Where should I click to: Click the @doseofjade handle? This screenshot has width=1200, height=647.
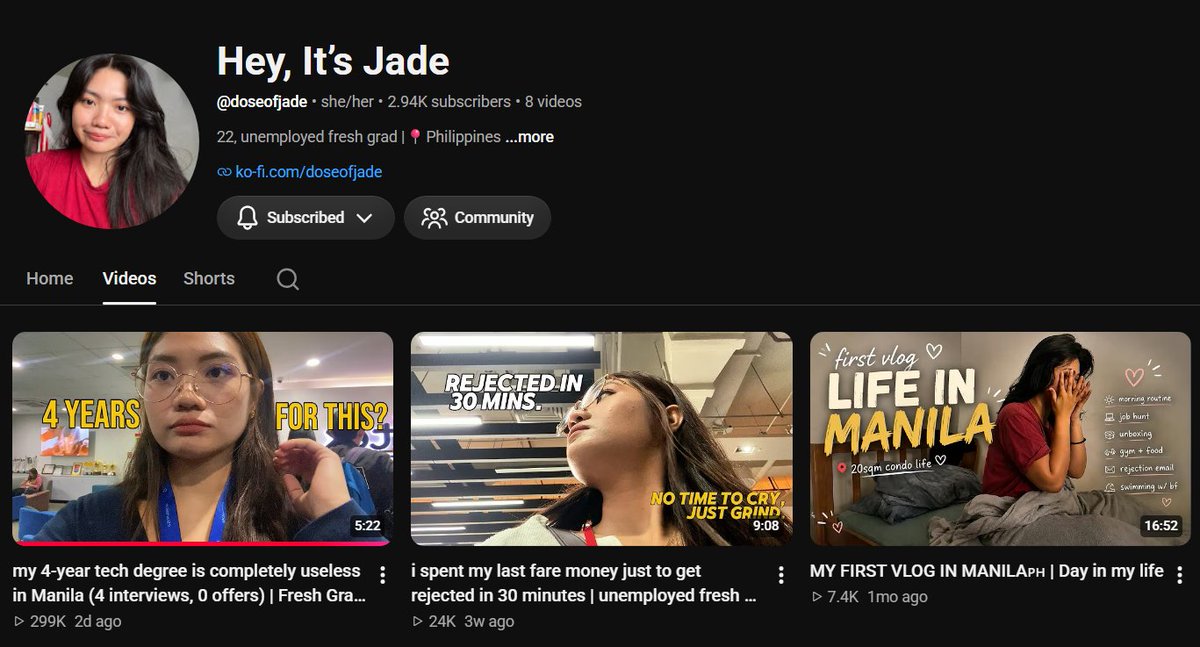262,102
